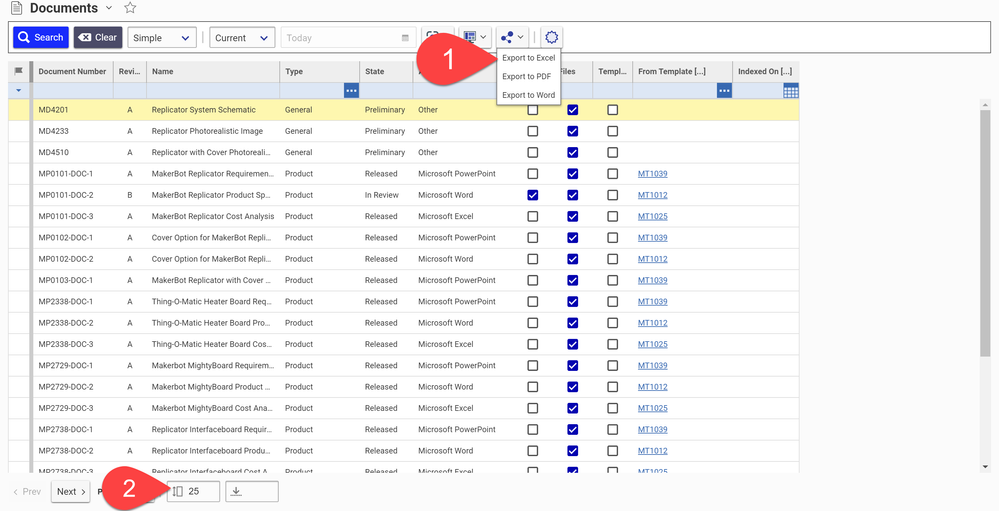Expand the Documents title dropdown arrow

click(109, 8)
